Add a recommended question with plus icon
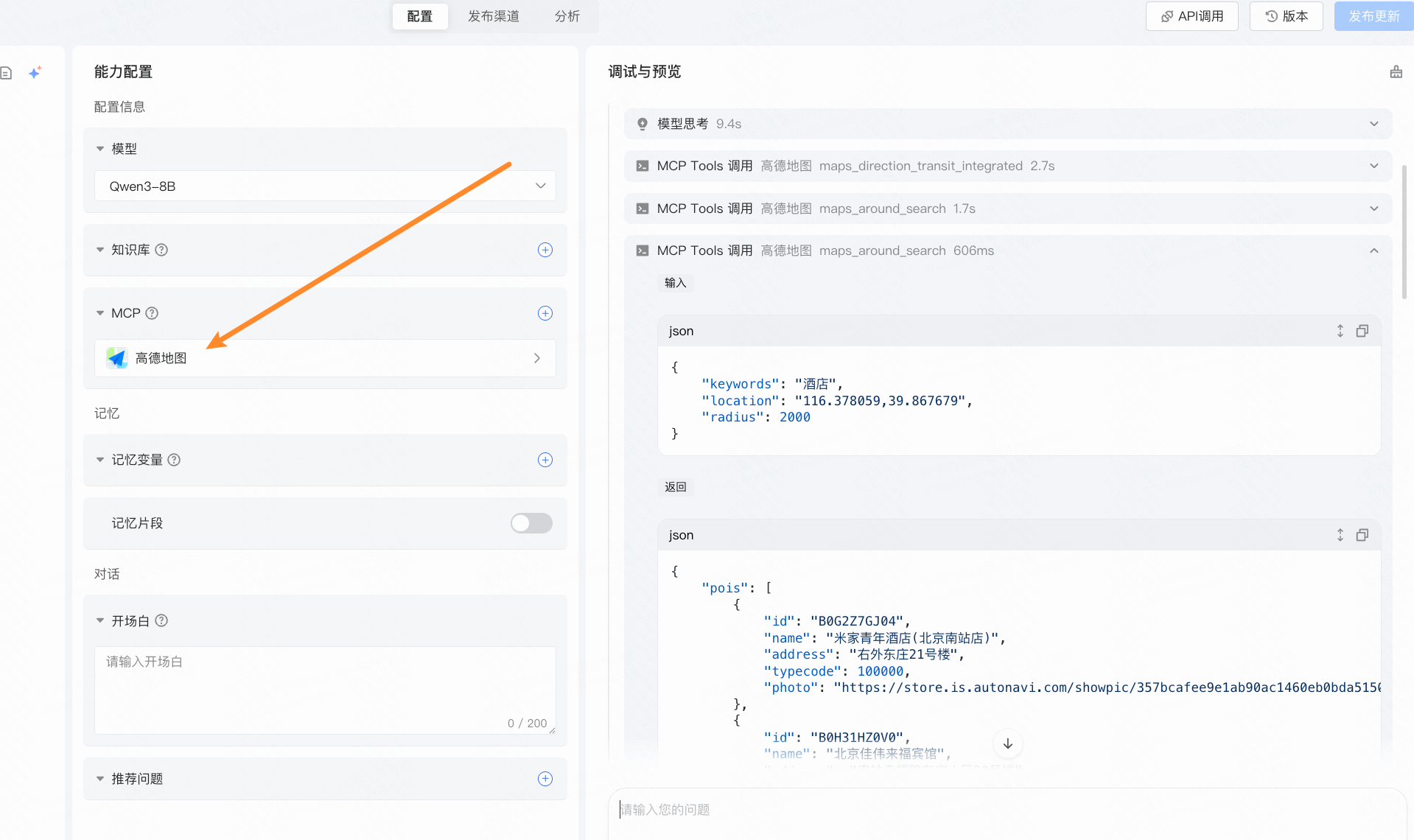Screen dimensions: 1414x840 545,779
